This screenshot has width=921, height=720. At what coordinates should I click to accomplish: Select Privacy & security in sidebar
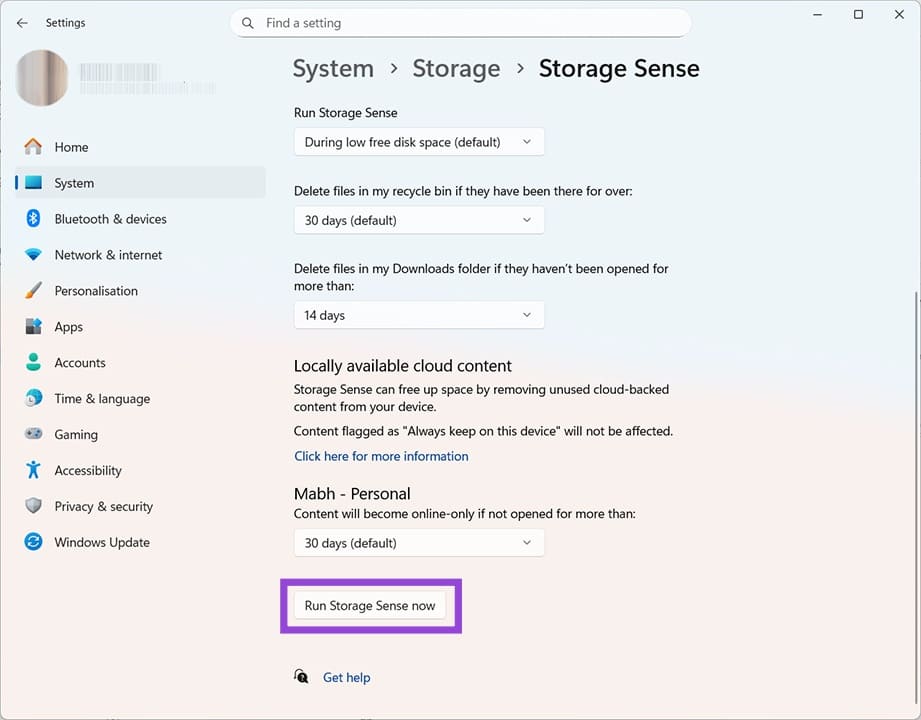[x=103, y=506]
